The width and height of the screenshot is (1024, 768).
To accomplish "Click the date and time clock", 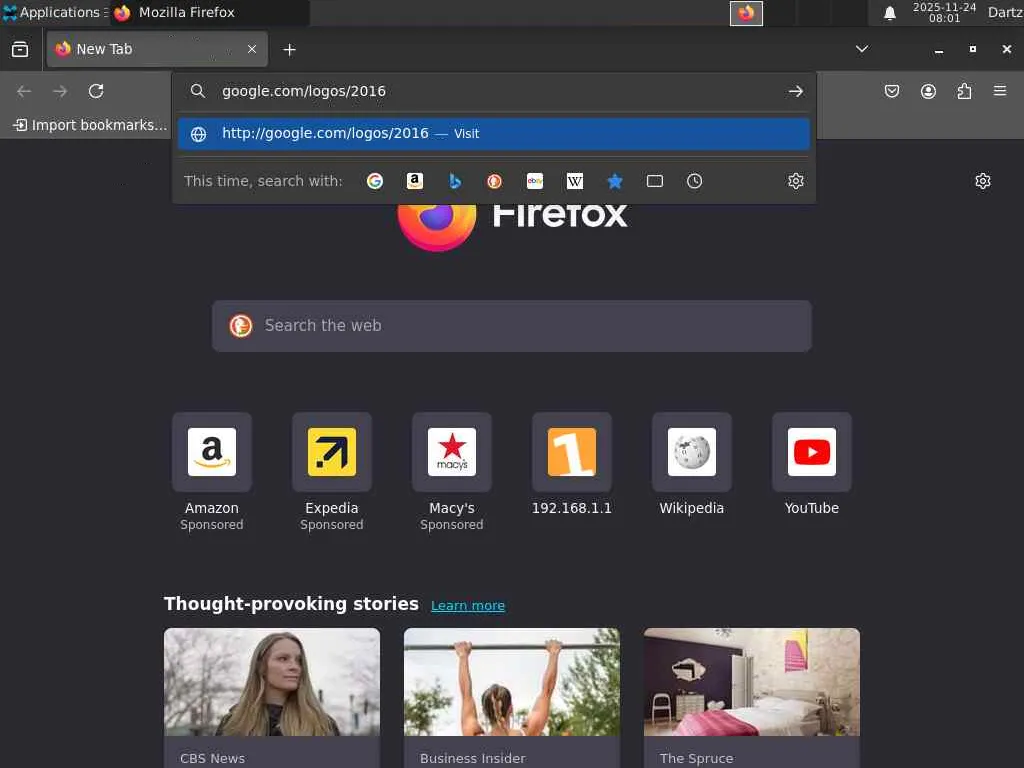I will click(944, 12).
